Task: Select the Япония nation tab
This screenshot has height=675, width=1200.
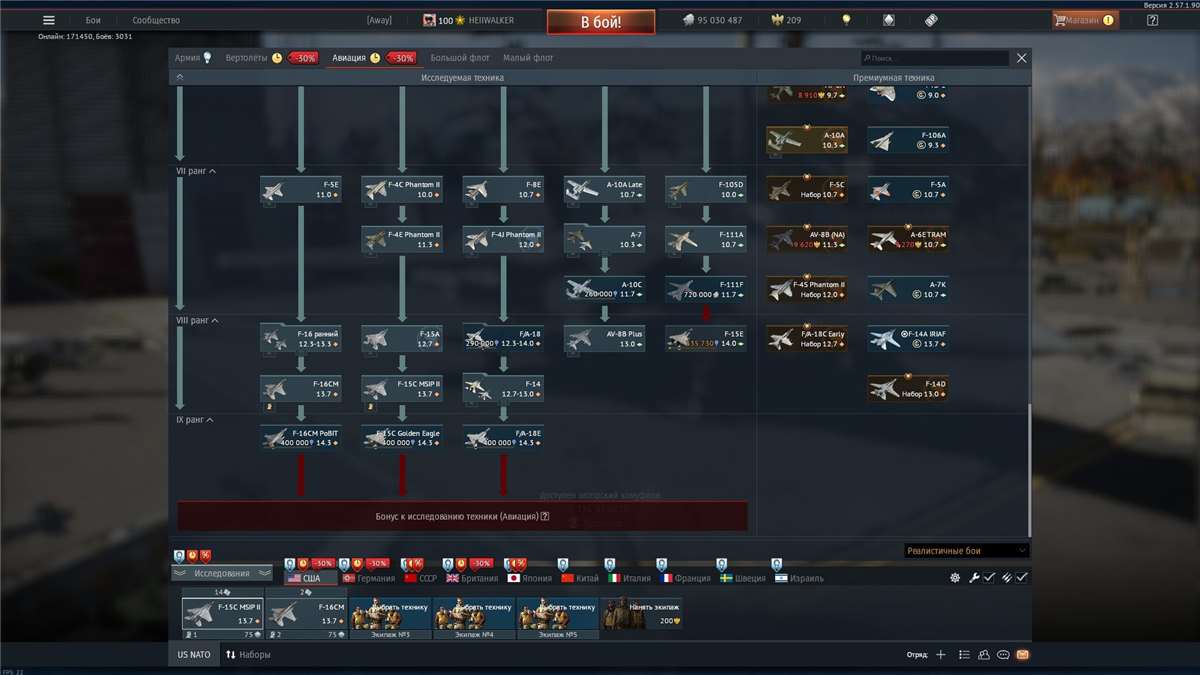Action: click(530, 578)
